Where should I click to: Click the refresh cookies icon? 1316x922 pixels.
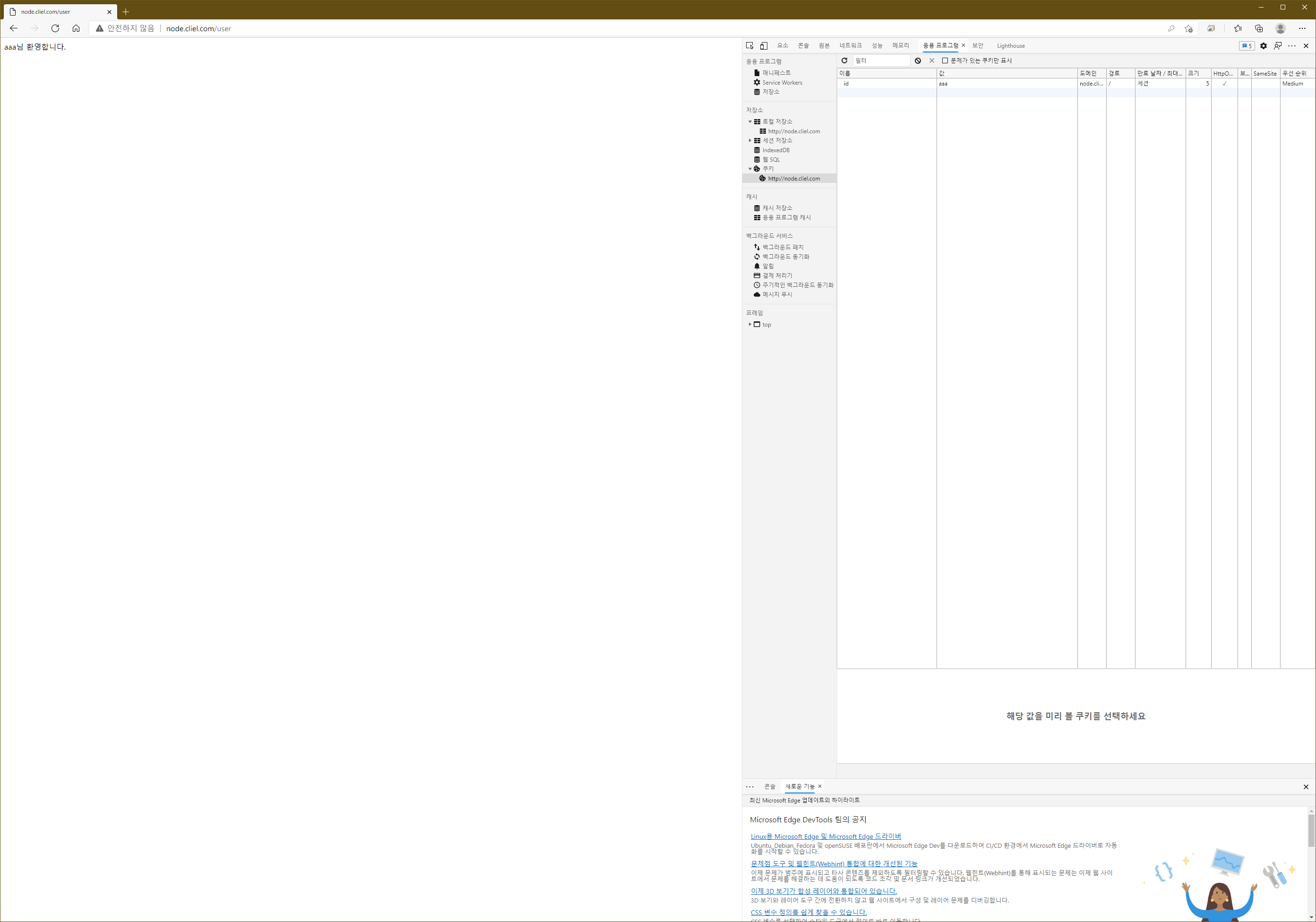pos(844,61)
